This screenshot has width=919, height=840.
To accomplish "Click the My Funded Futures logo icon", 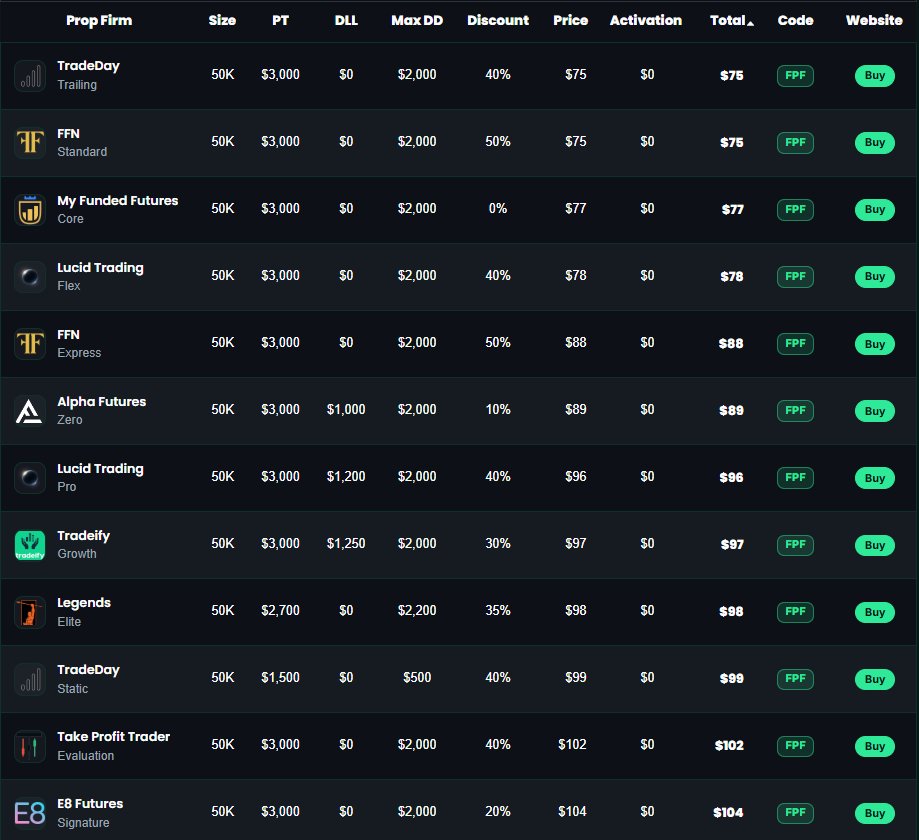I will 30,209.
